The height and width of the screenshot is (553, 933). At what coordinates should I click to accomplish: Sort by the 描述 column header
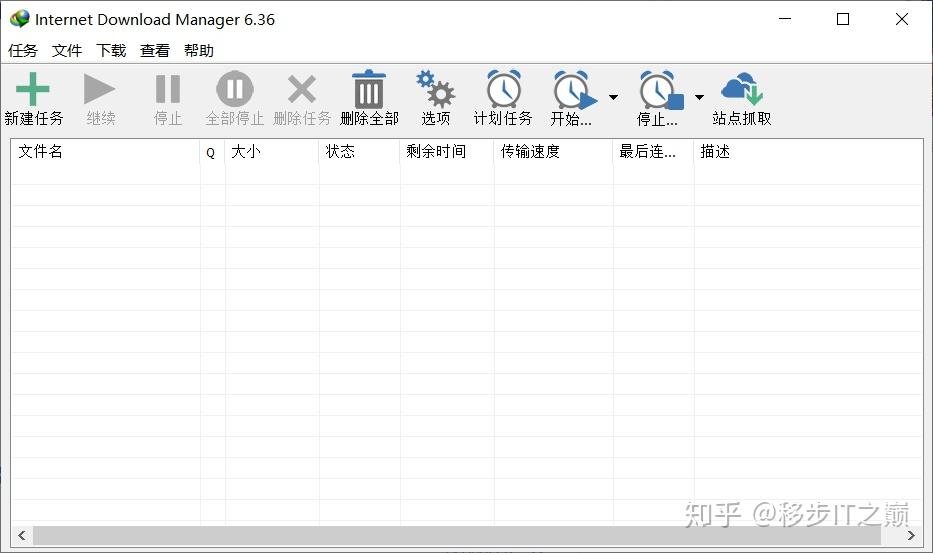click(x=808, y=152)
